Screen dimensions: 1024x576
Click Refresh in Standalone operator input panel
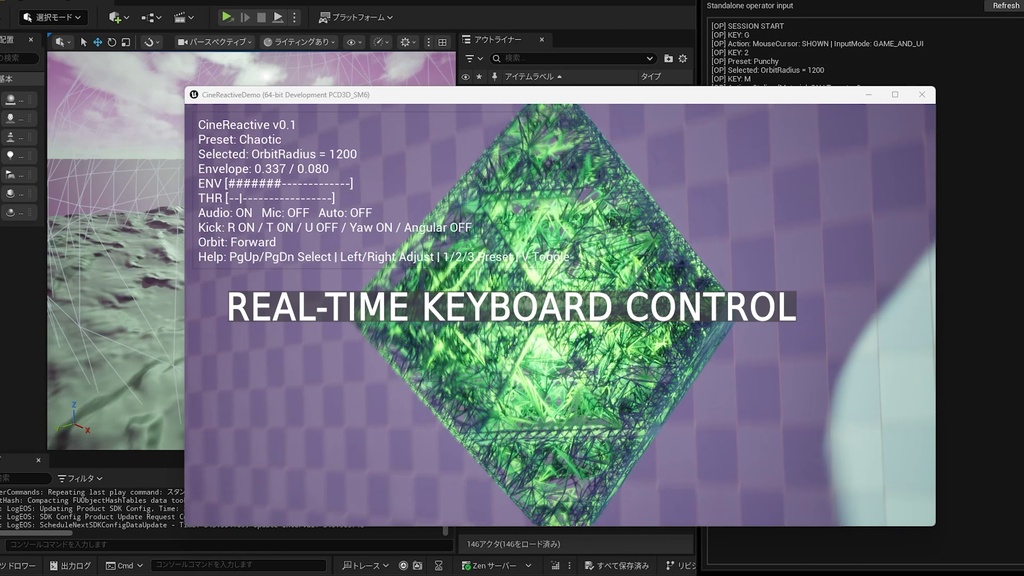pyautogui.click(x=1004, y=5)
